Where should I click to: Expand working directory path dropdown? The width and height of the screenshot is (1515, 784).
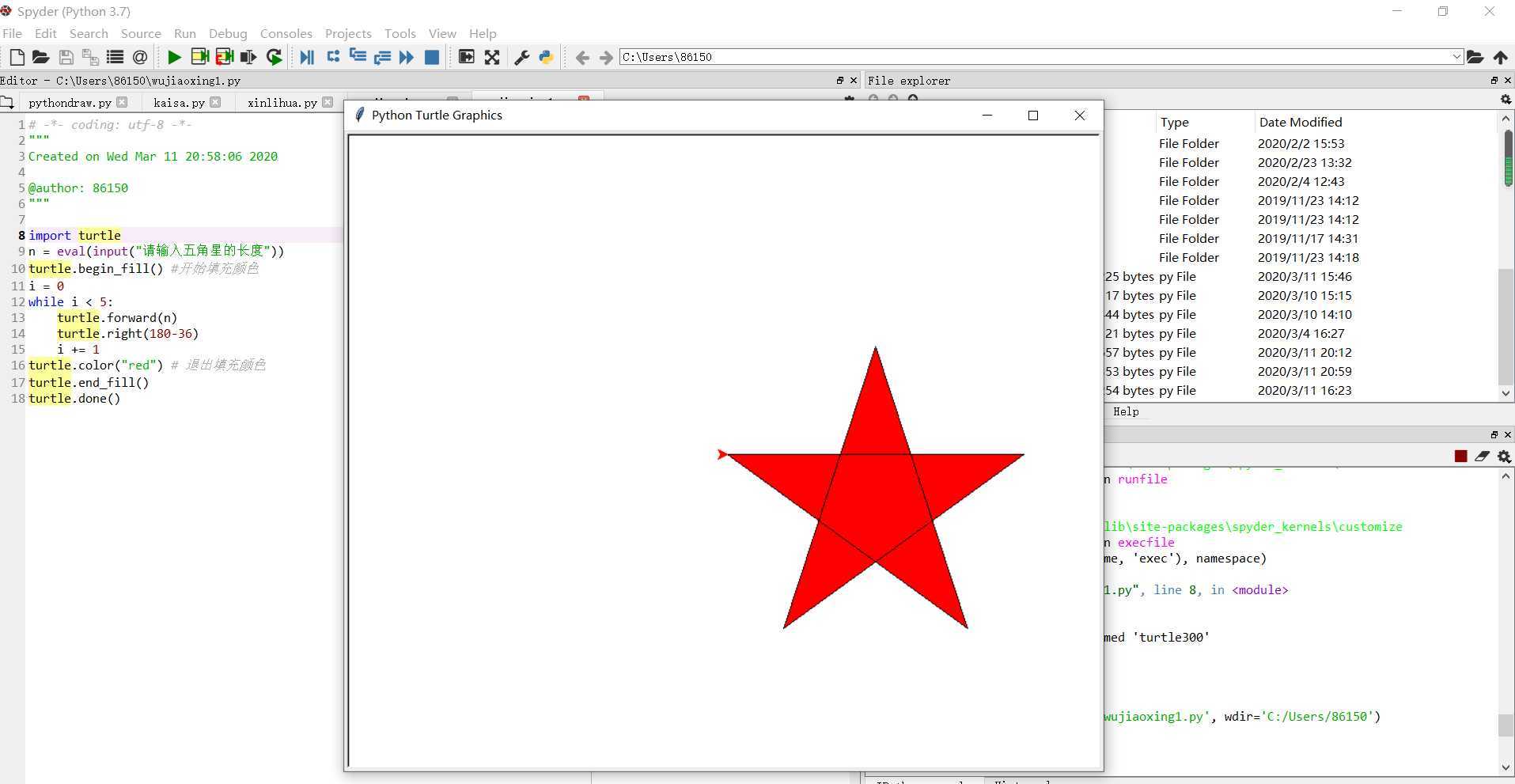tap(1456, 57)
